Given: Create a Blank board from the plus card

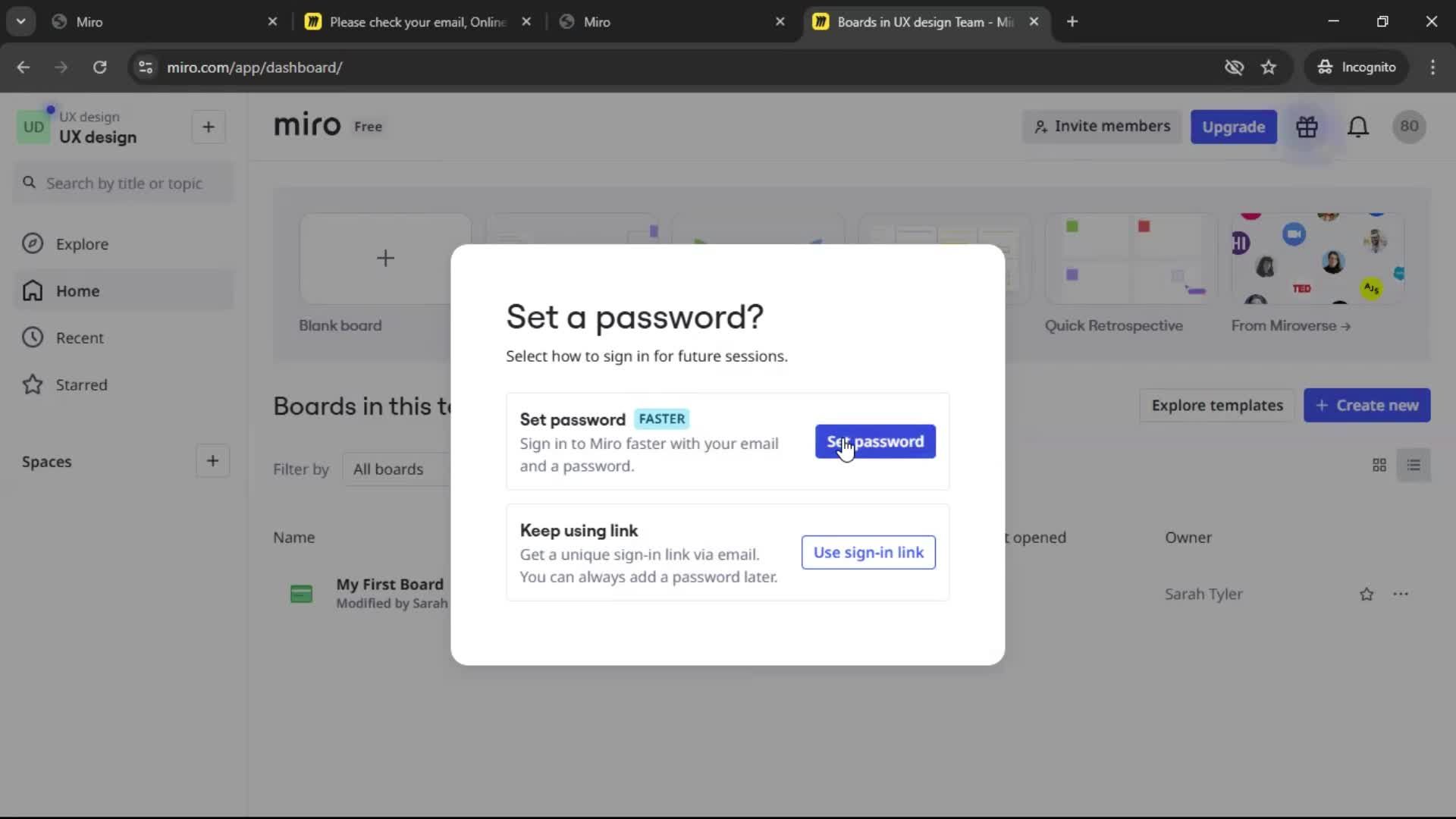Looking at the screenshot, I should (x=385, y=259).
